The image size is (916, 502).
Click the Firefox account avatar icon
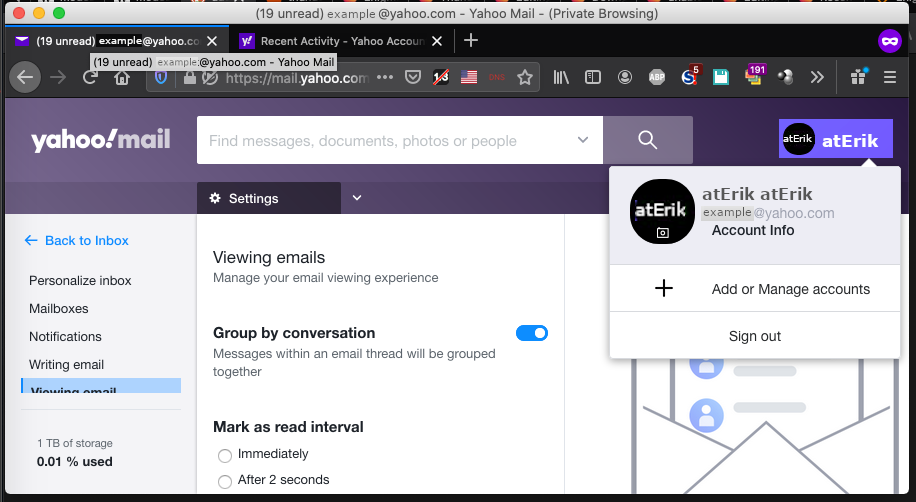pos(624,77)
